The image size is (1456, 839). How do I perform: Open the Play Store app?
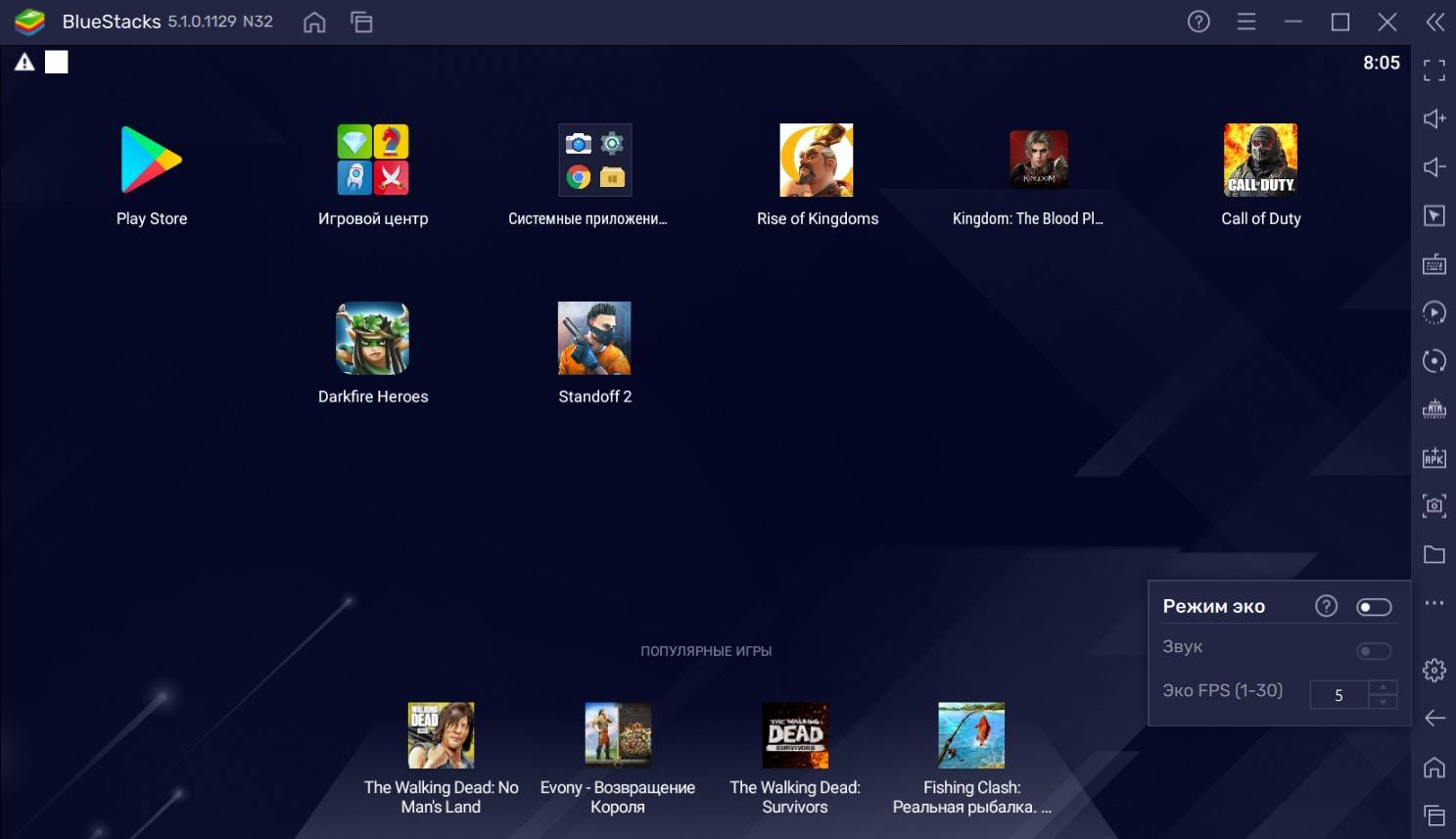pyautogui.click(x=151, y=160)
